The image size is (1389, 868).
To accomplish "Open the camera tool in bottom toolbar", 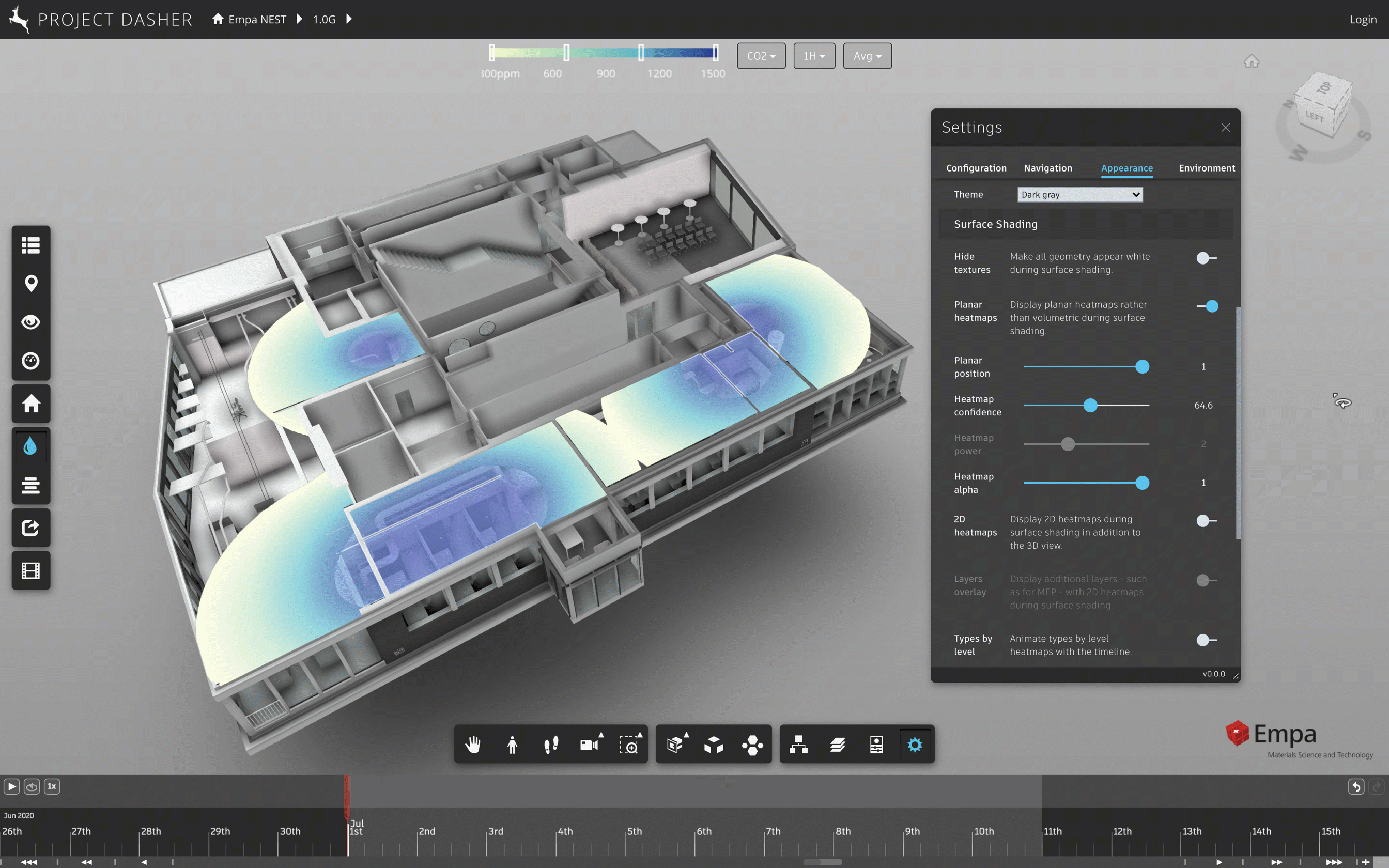I will (590, 745).
